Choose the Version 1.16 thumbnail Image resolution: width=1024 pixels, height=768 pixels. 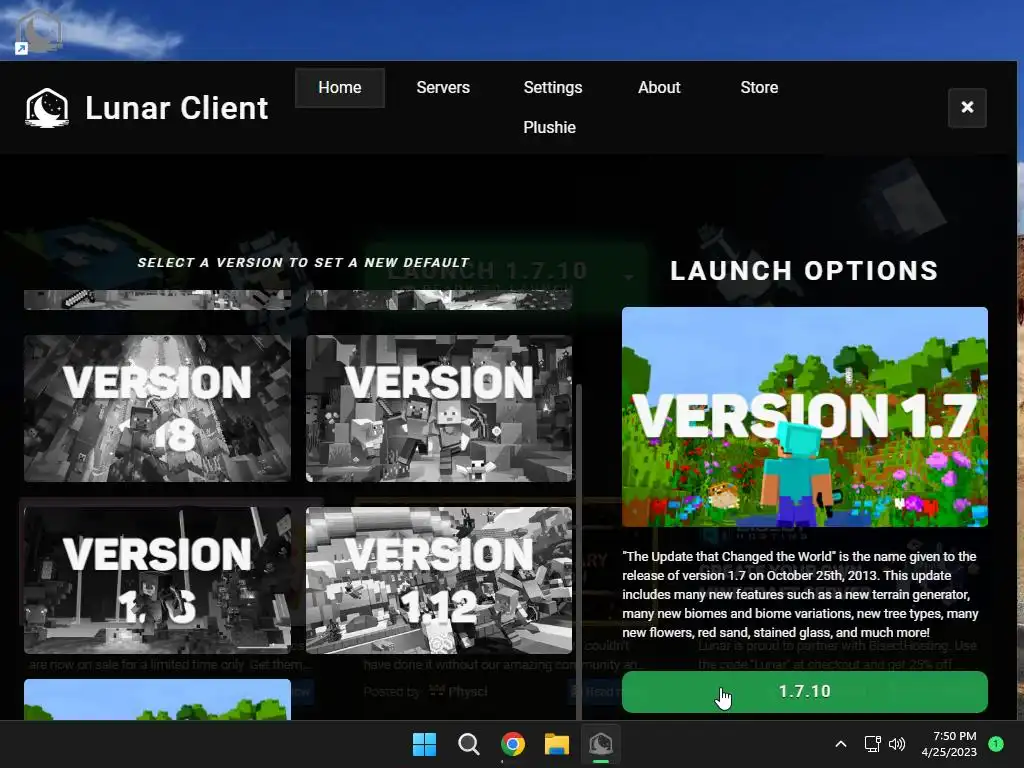coord(157,580)
